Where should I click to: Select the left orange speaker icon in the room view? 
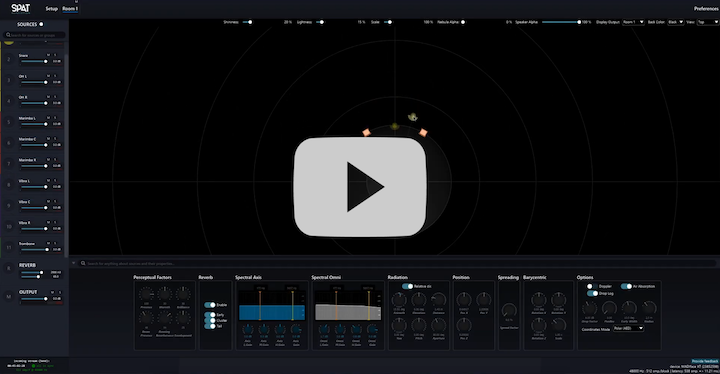(x=366, y=132)
